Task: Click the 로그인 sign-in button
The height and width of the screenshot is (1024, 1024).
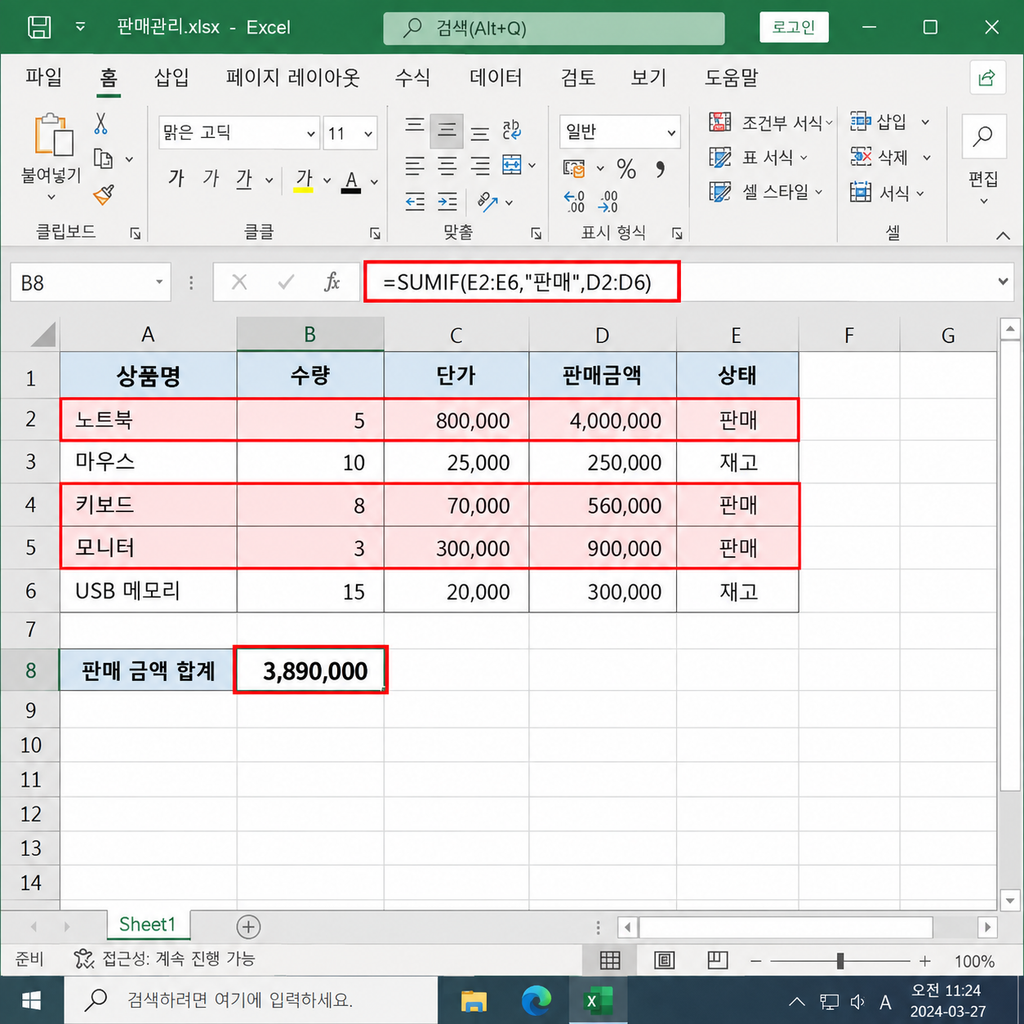Action: [x=793, y=27]
